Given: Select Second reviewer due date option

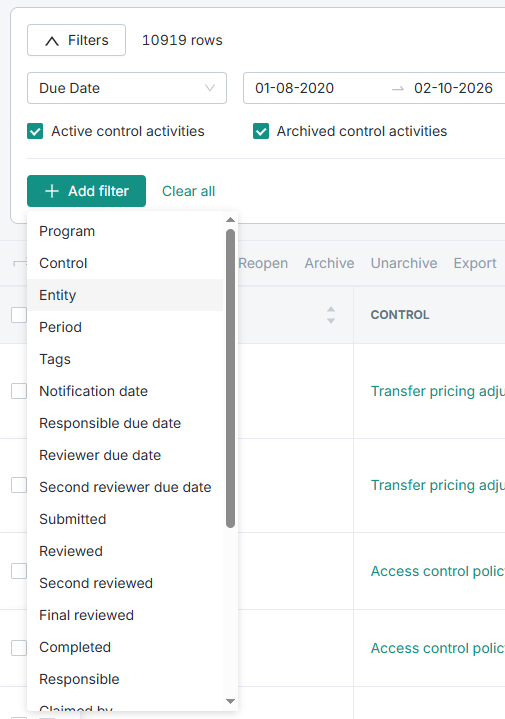Looking at the screenshot, I should (125, 487).
